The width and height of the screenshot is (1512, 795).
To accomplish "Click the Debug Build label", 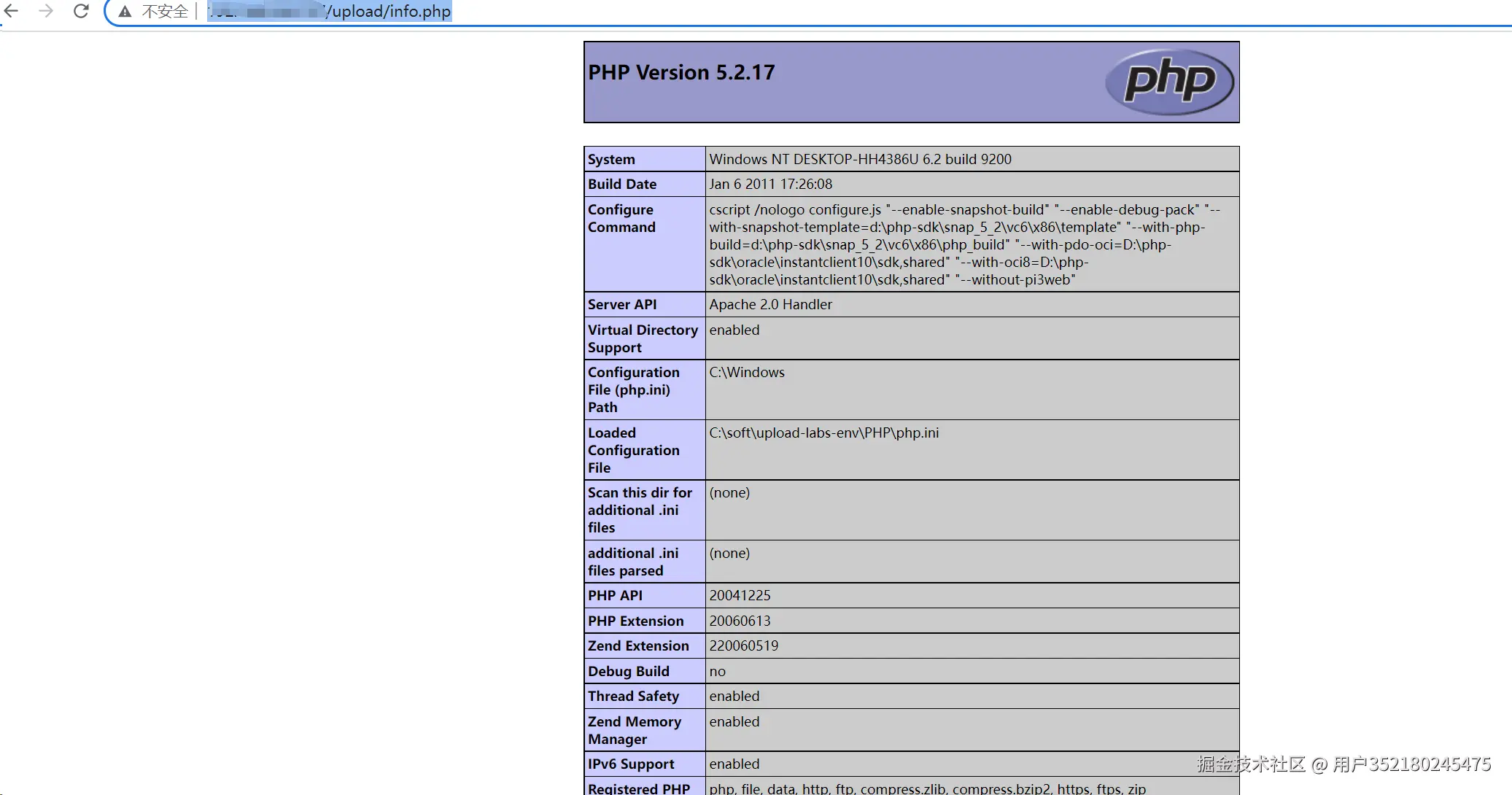I will pyautogui.click(x=628, y=671).
